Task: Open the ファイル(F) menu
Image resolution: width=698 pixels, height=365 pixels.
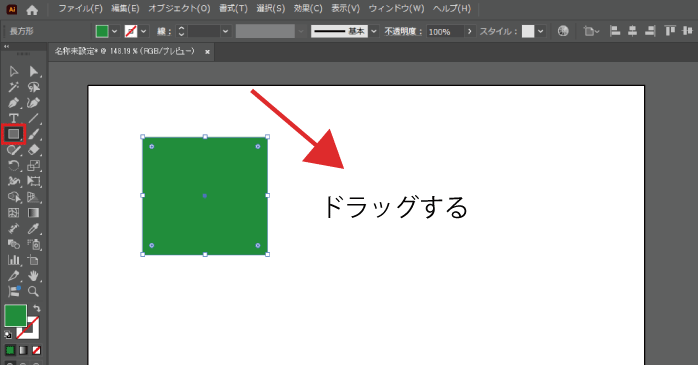Action: 81,8
